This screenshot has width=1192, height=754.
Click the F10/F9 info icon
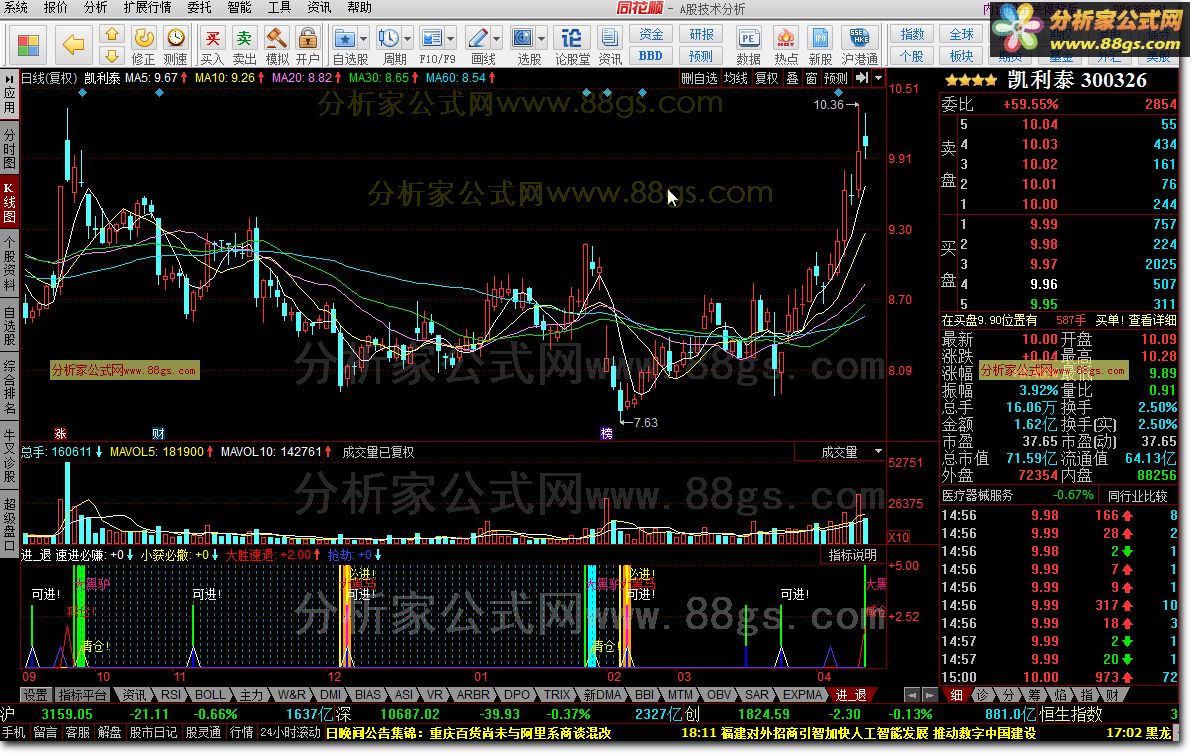point(432,37)
